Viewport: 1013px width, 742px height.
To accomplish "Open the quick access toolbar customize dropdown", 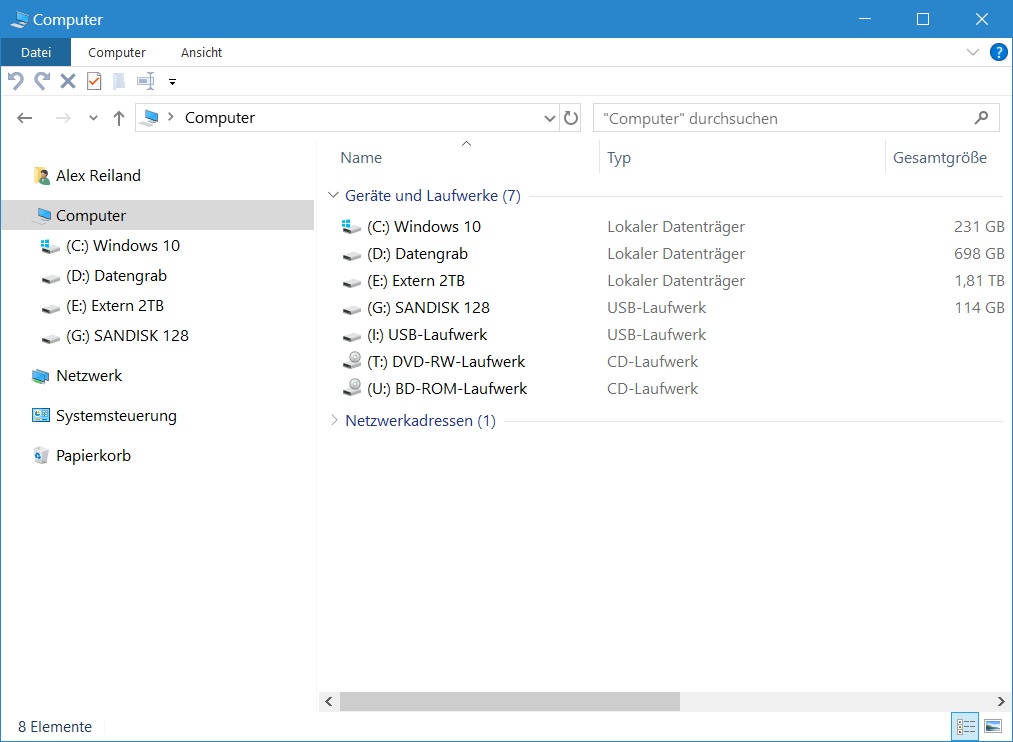I will 172,82.
